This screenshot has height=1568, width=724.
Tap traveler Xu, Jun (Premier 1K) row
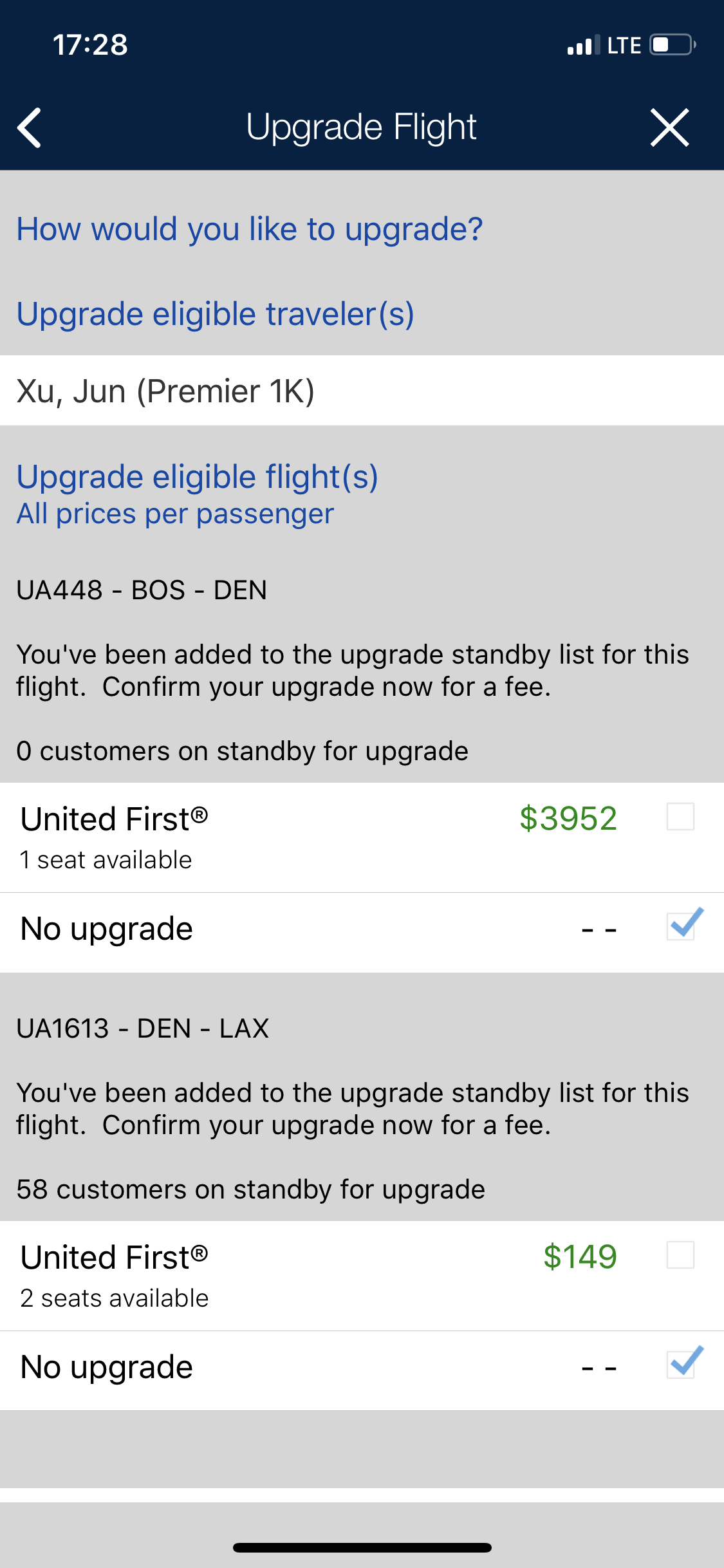point(362,391)
